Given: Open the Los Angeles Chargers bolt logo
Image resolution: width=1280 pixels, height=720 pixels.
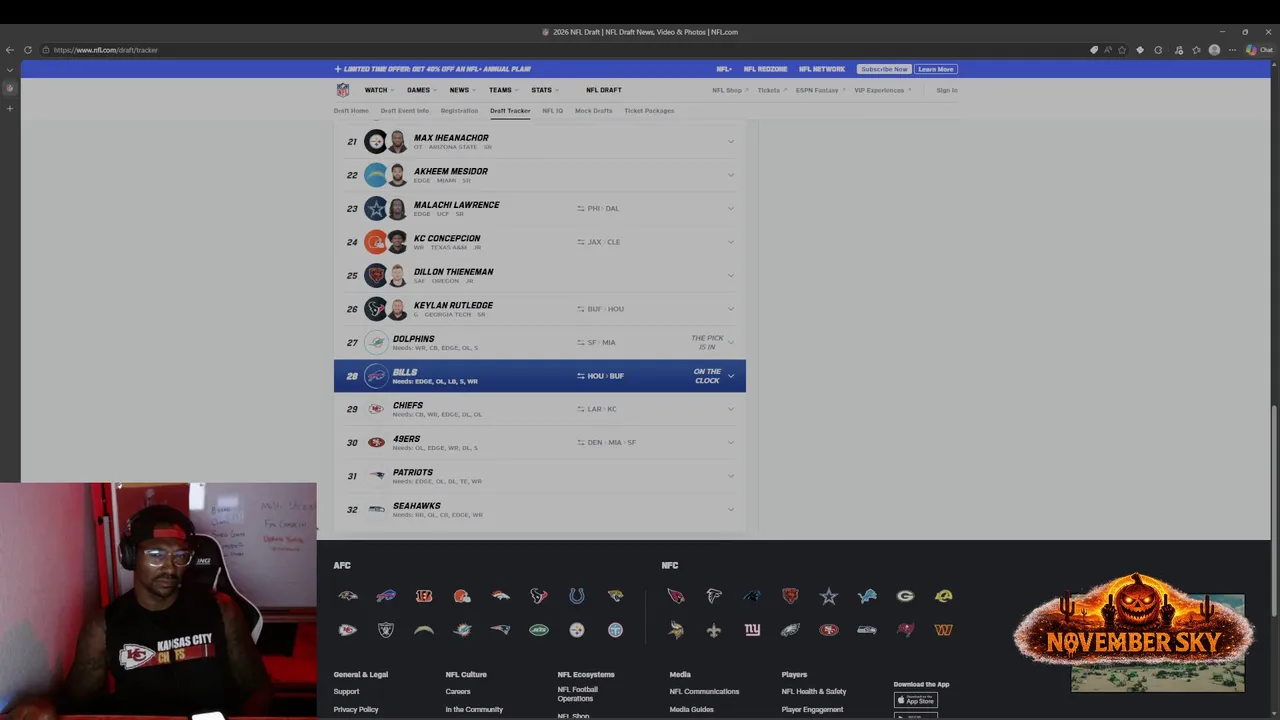Looking at the screenshot, I should 424,630.
